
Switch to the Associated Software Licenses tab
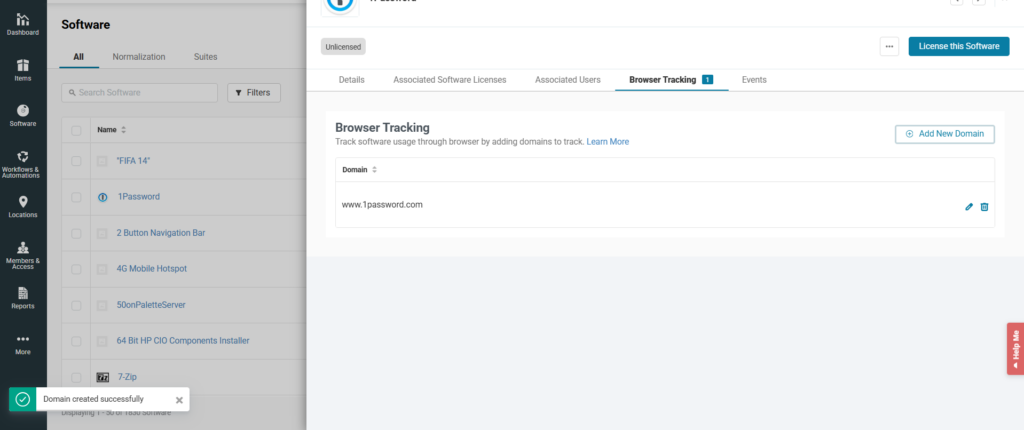click(x=449, y=79)
